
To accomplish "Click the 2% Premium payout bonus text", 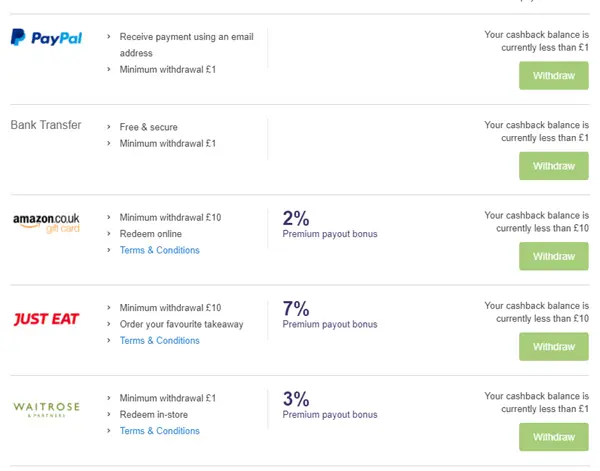I will click(x=330, y=224).
